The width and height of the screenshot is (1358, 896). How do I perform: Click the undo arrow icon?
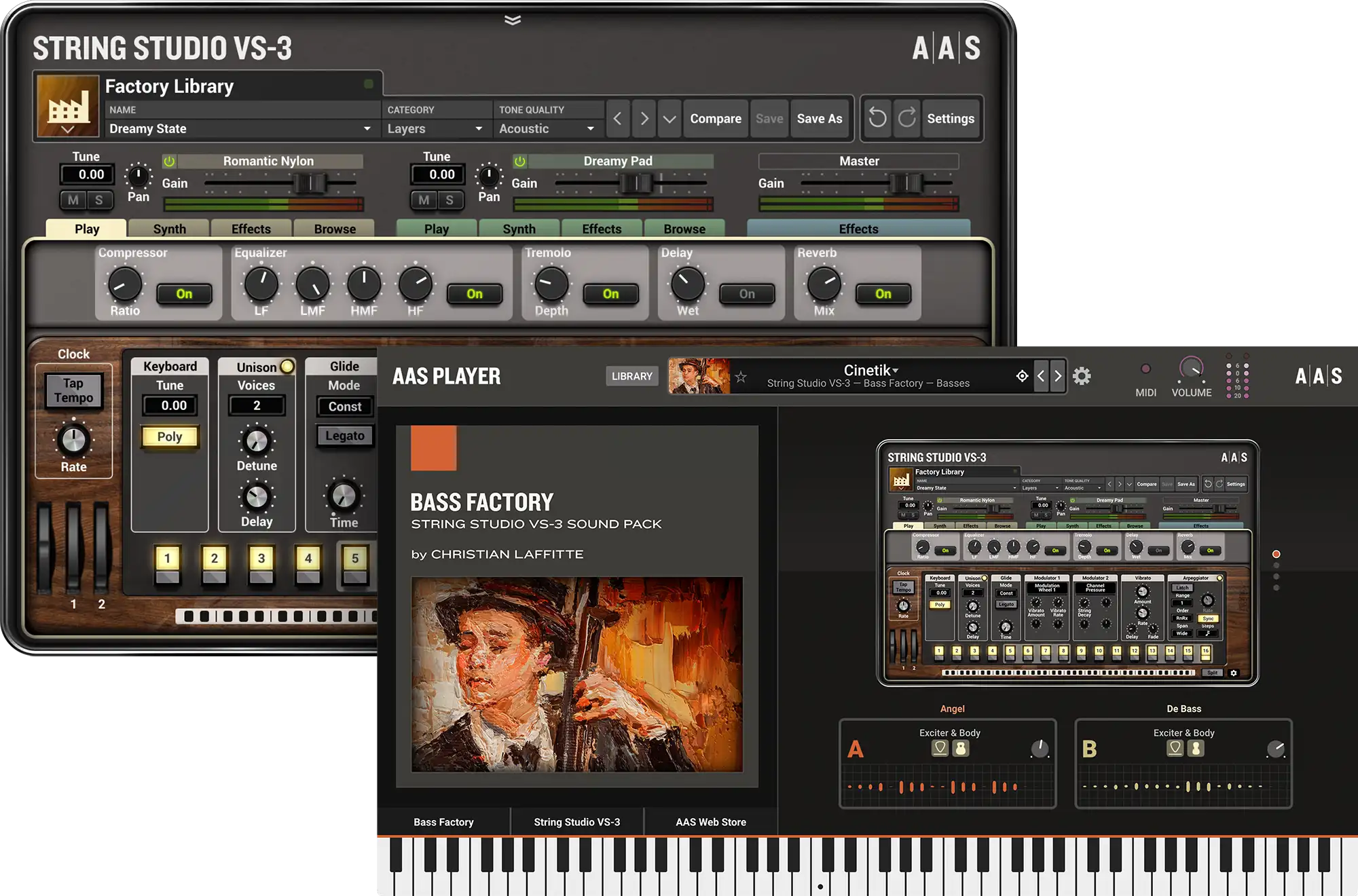(877, 118)
